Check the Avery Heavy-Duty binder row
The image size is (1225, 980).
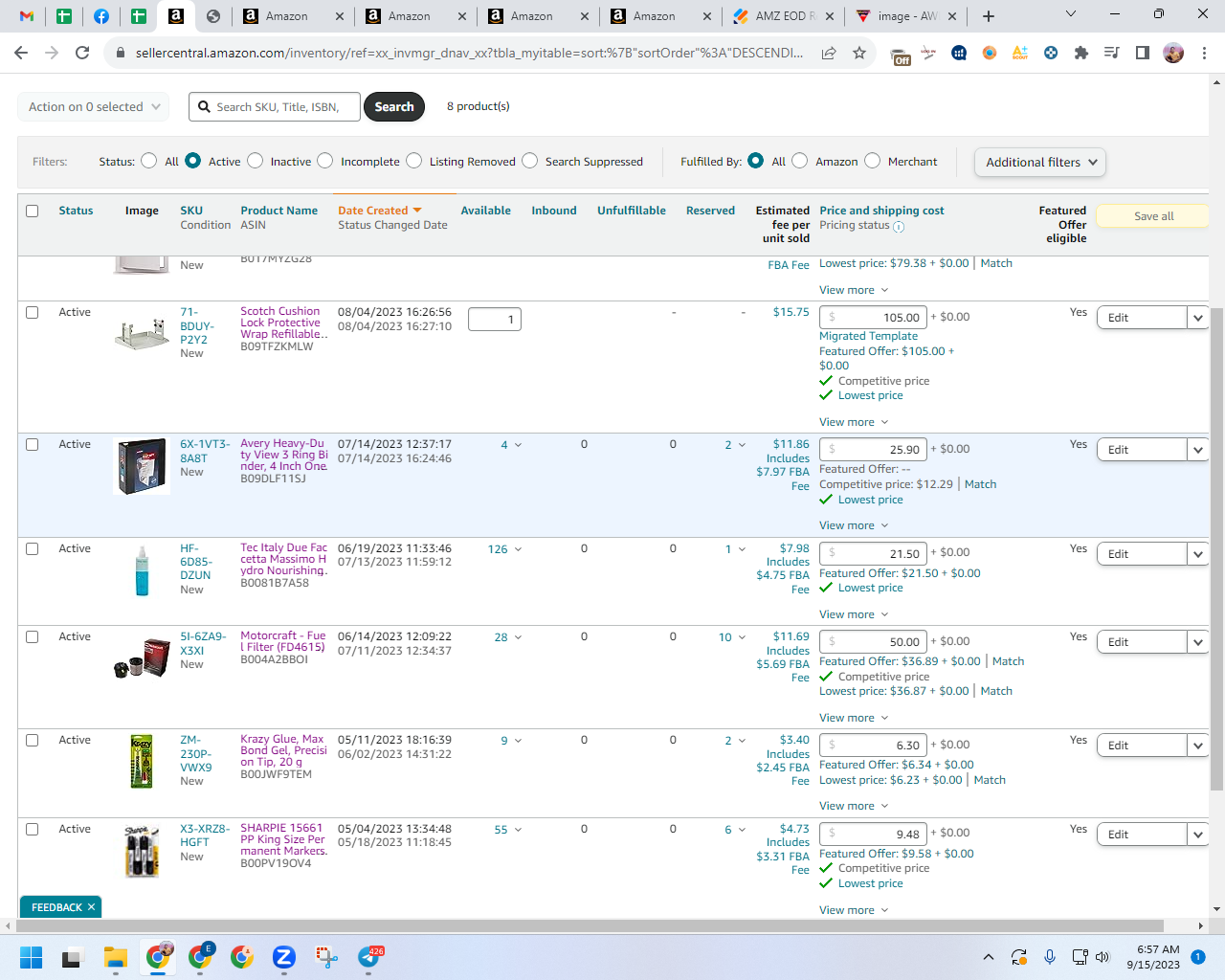click(33, 445)
